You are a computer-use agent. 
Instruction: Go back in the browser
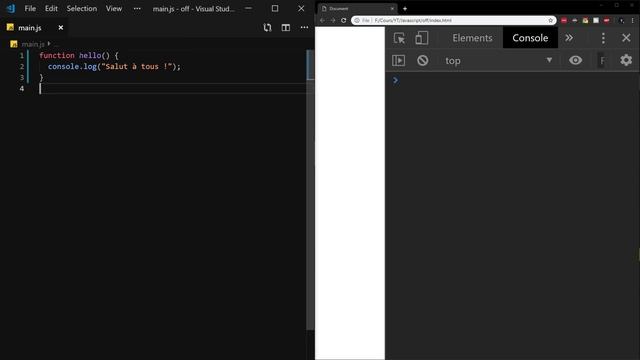[x=322, y=20]
